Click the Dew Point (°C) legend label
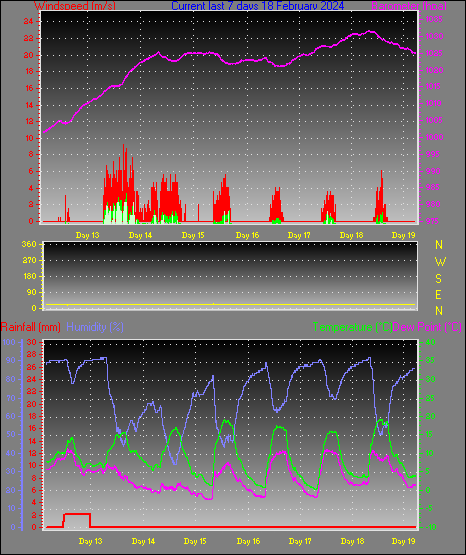Image resolution: width=466 pixels, height=555 pixels. pos(427,327)
